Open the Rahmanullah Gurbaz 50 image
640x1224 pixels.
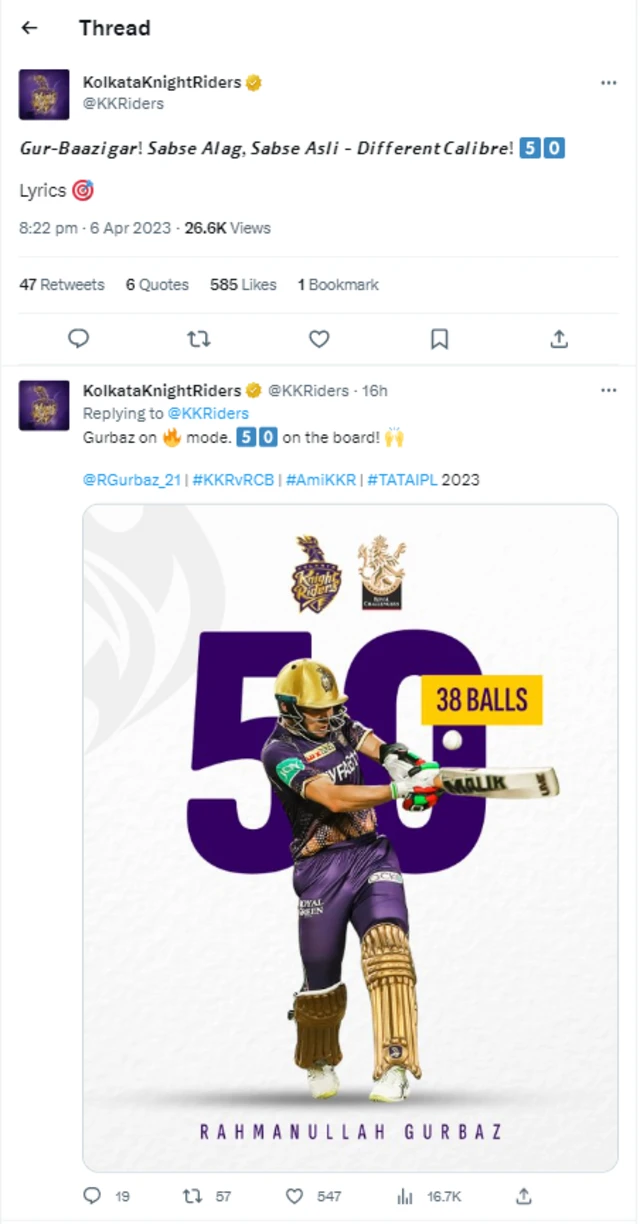tap(350, 838)
